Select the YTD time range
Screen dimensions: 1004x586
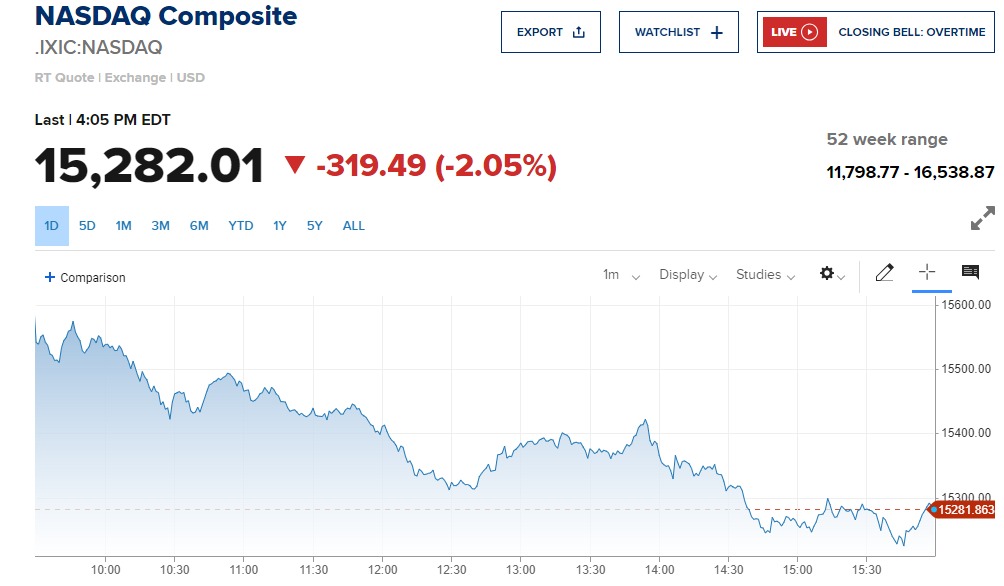240,226
